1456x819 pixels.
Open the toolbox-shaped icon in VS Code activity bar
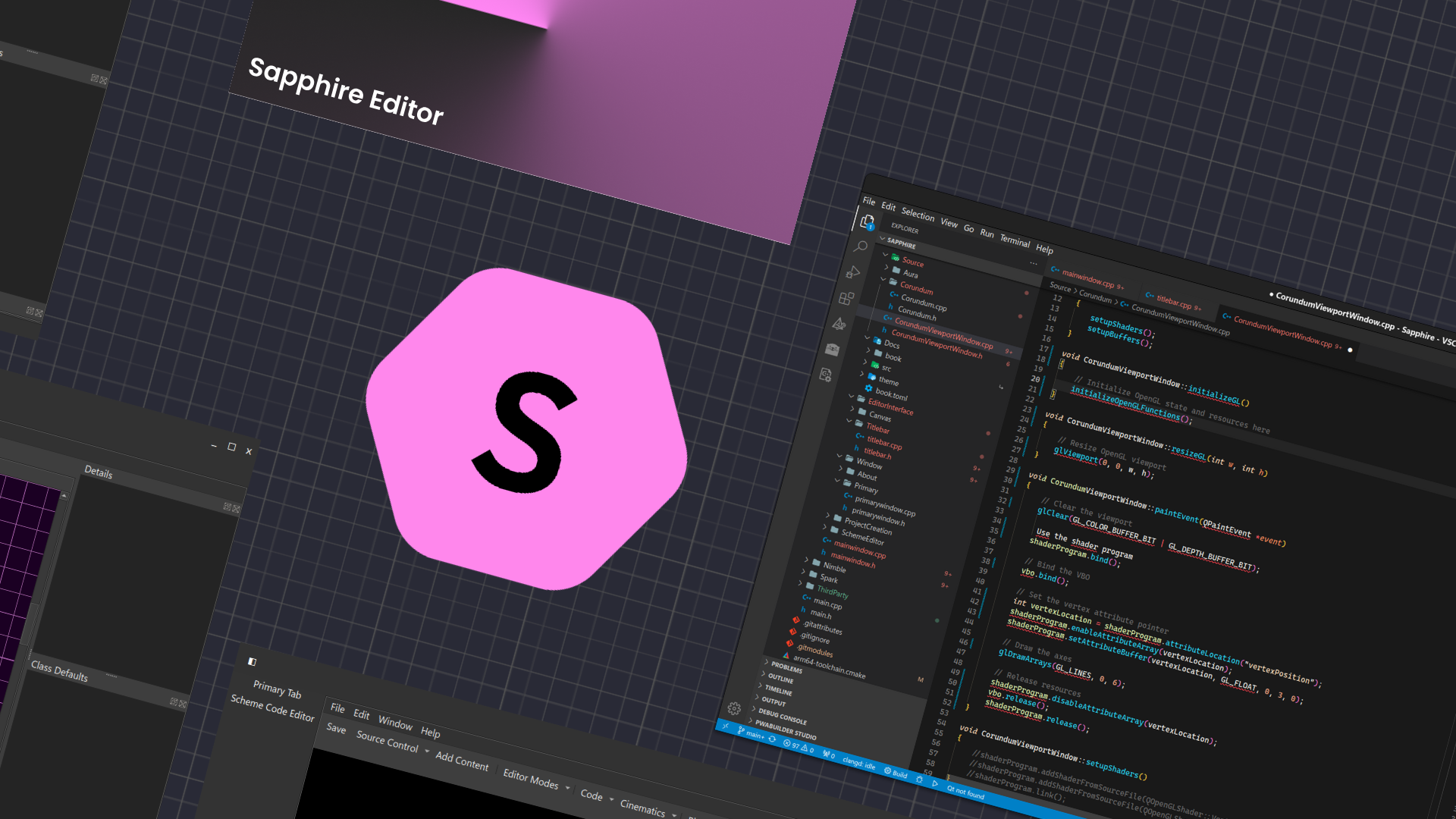832,349
